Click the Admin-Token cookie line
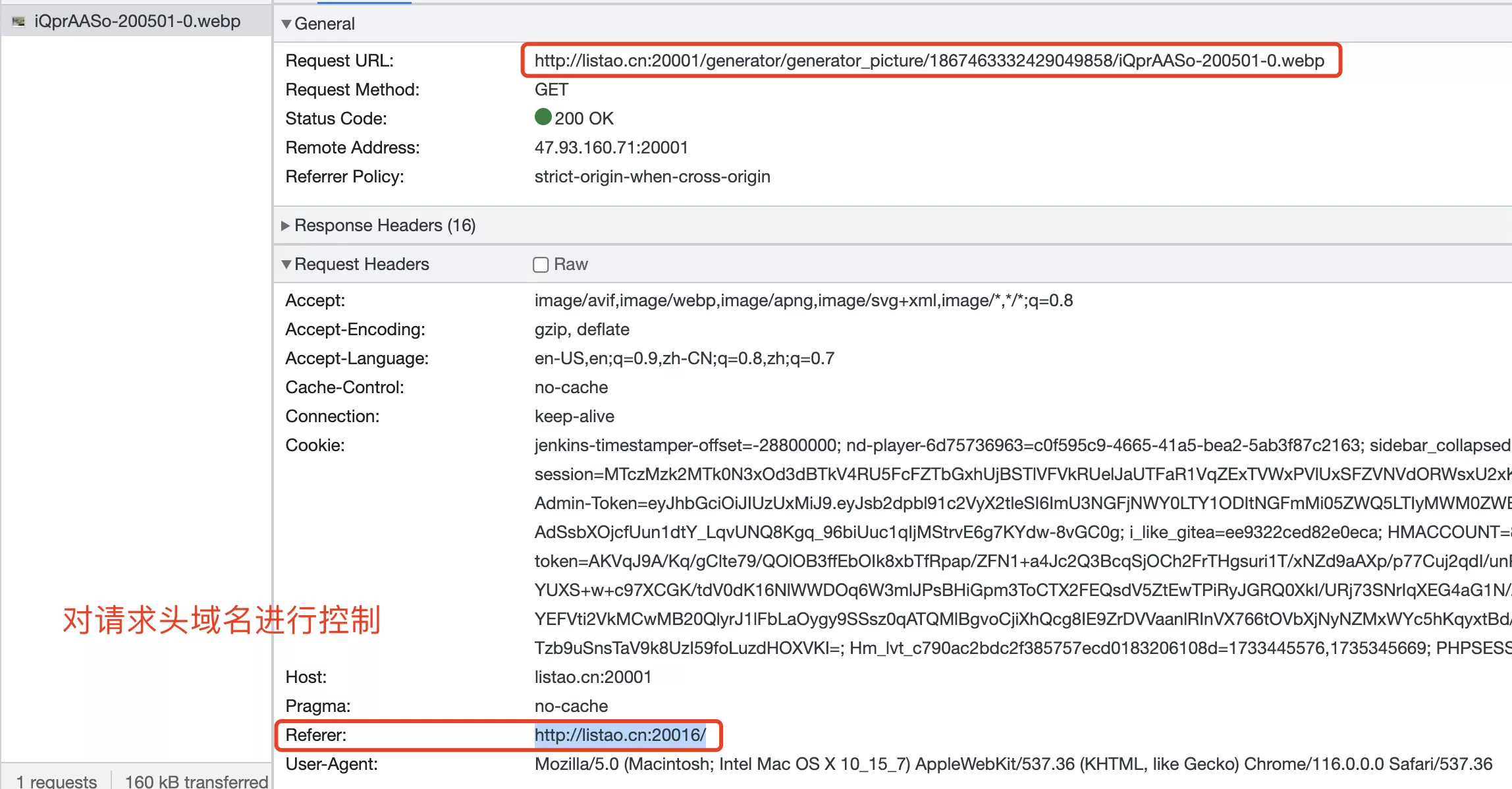Image resolution: width=1512 pixels, height=789 pixels. pyautogui.click(x=1023, y=503)
